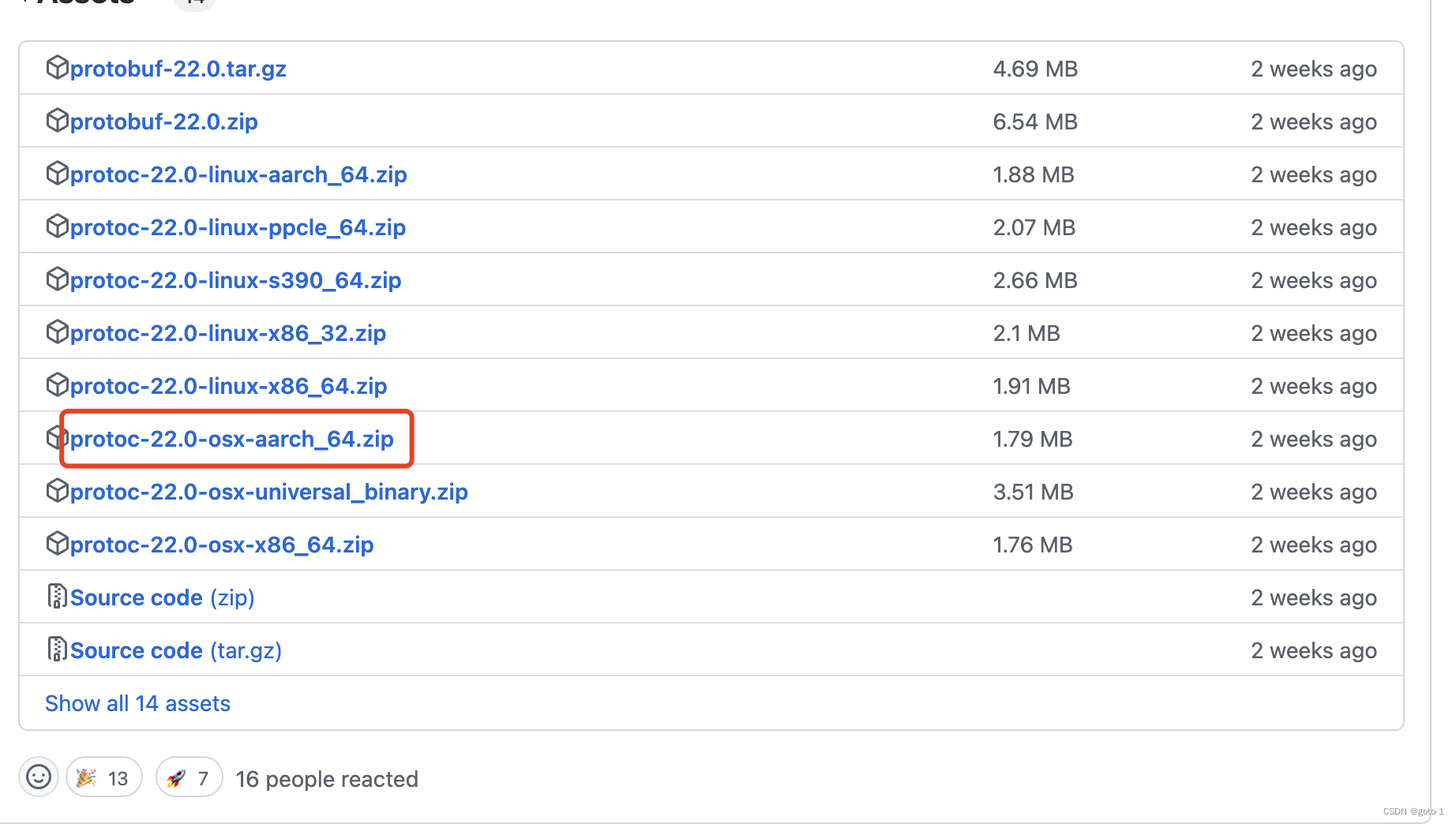Click the package icon for protoc-22.0-linux-s390_64.zip

click(58, 279)
